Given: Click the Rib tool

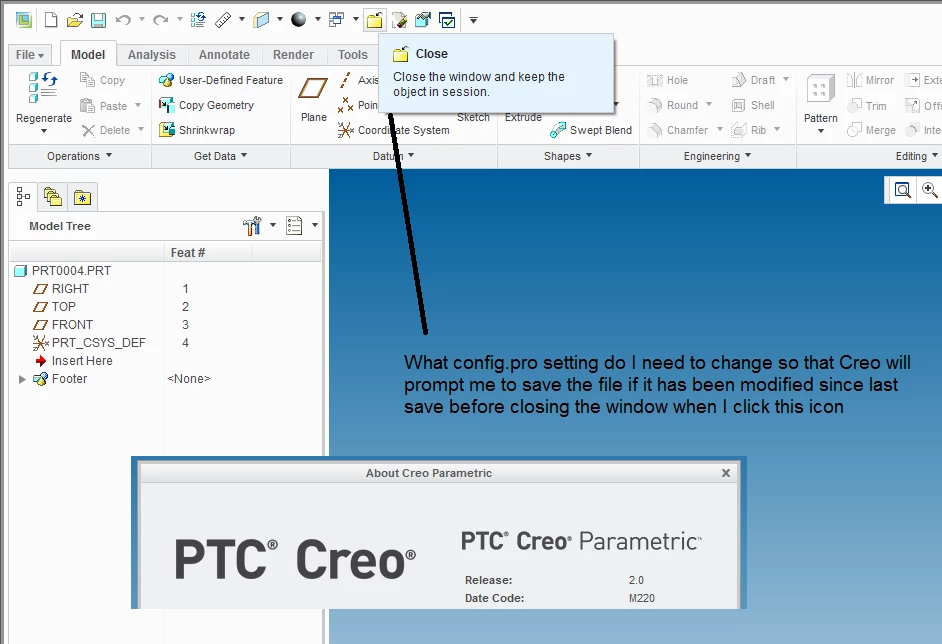Looking at the screenshot, I should (749, 130).
